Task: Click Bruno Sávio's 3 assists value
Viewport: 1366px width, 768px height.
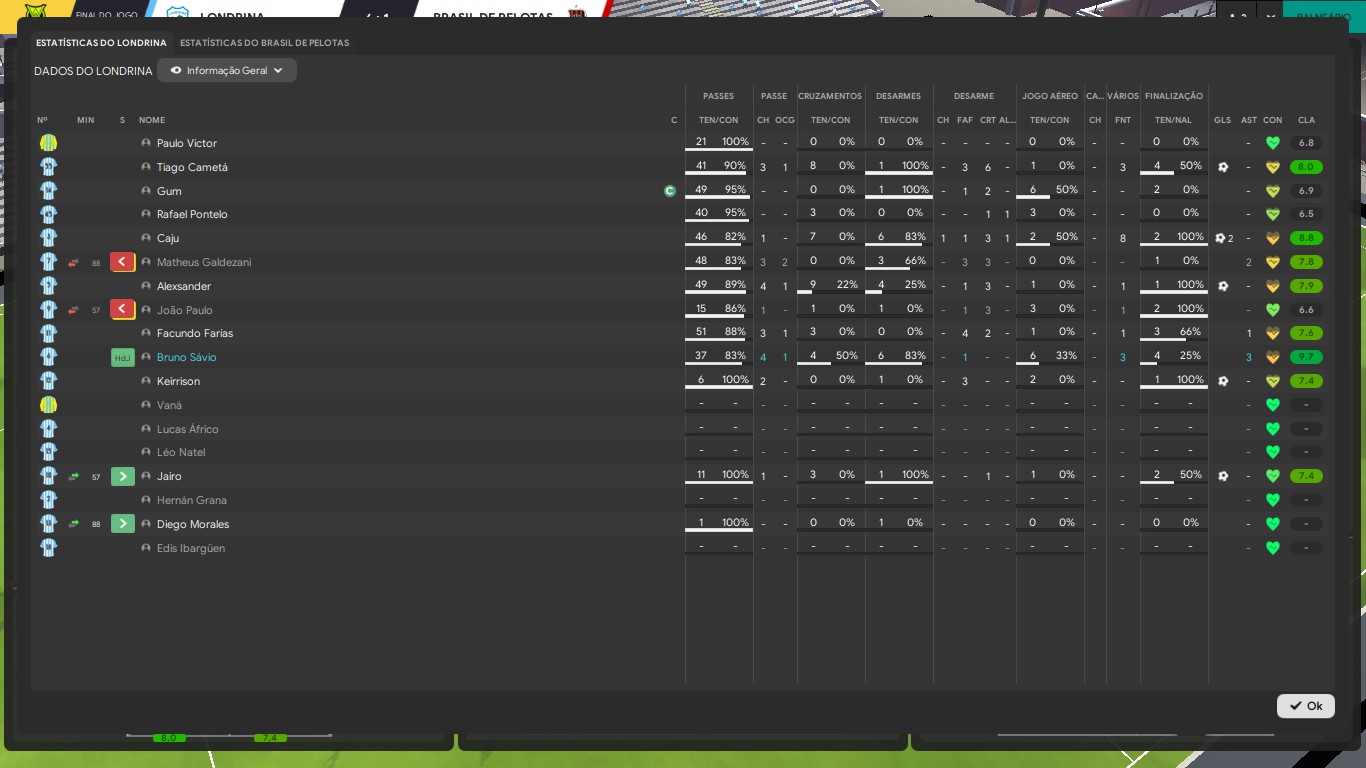Action: click(1248, 357)
